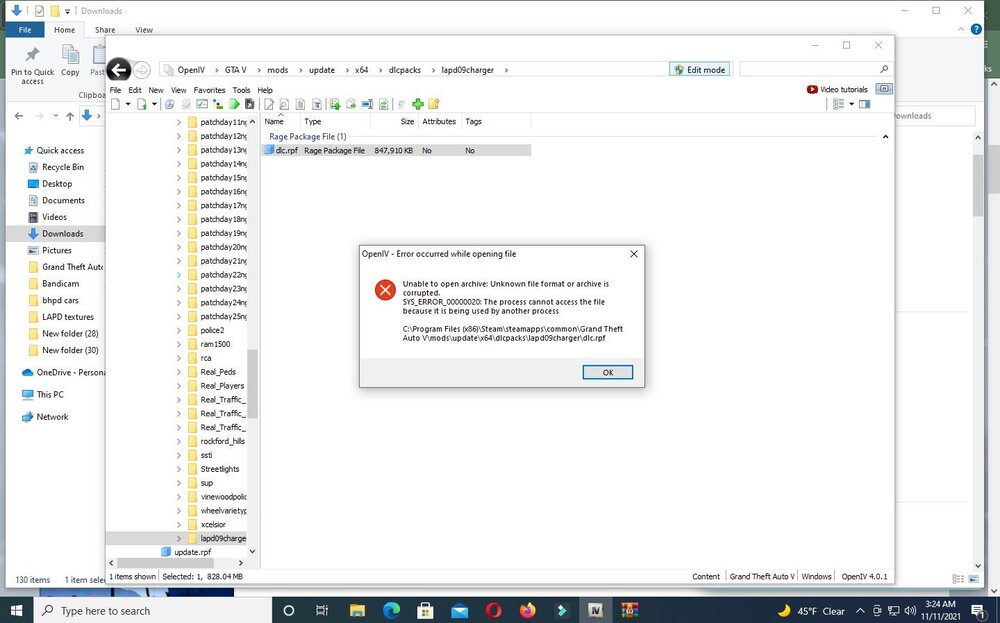Open the OpenIV Favorites menu

pyautogui.click(x=209, y=90)
